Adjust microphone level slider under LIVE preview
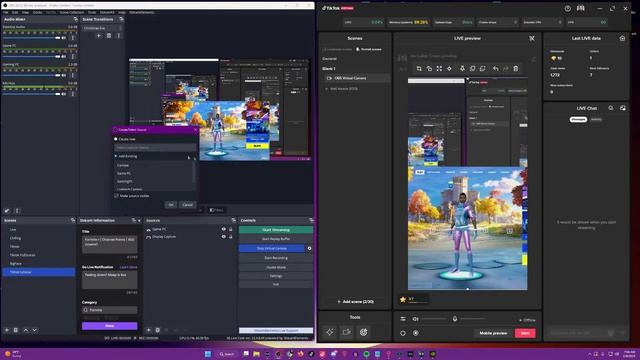 click(473, 319)
